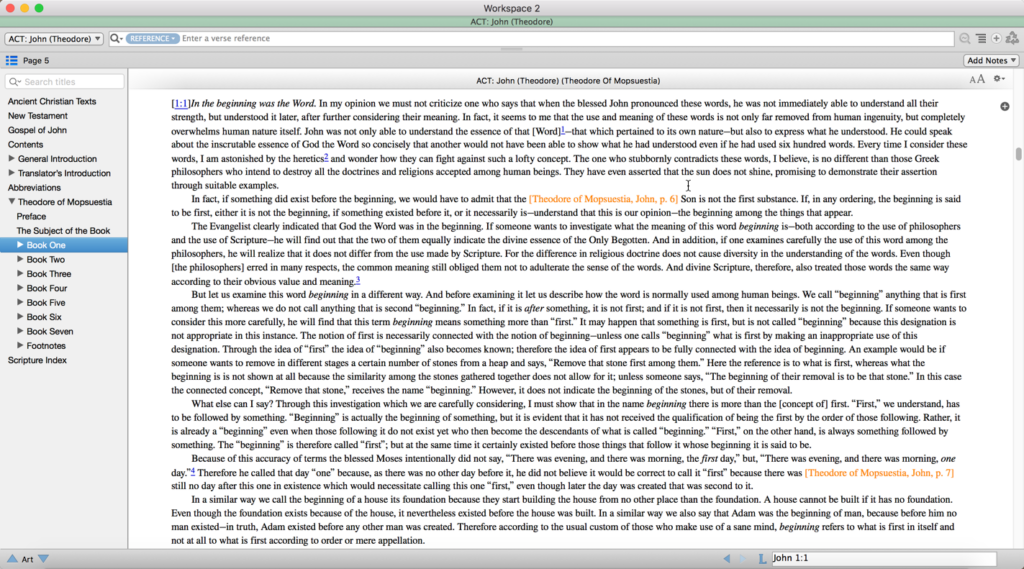Expand the Book Two tree item

click(x=20, y=259)
